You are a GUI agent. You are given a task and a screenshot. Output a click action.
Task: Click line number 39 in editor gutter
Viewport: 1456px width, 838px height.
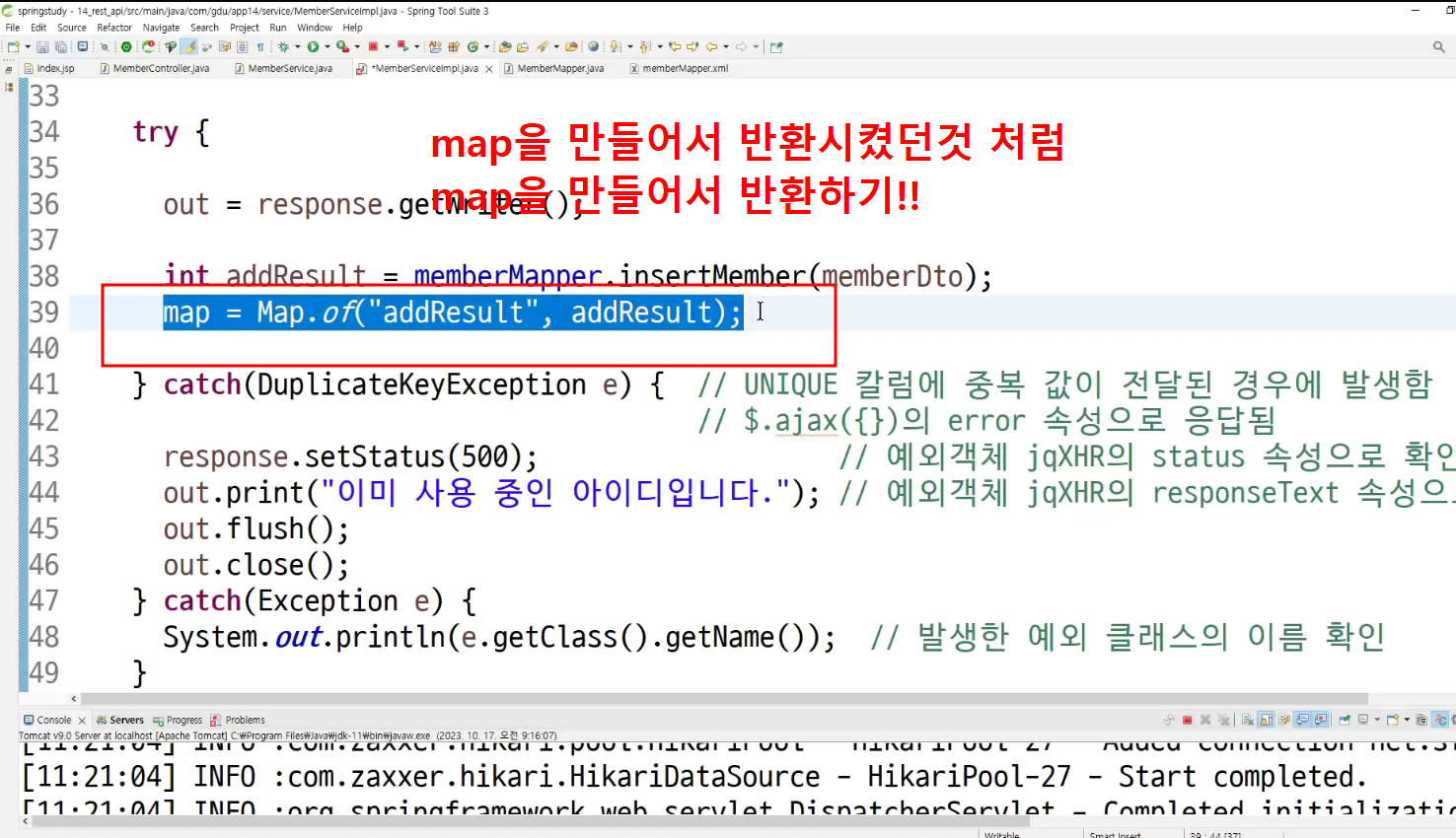tap(43, 313)
